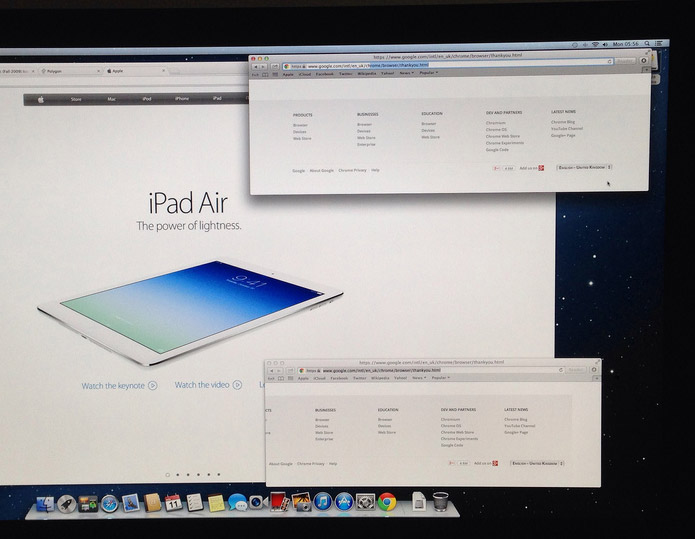Click Watch the video link

pyautogui.click(x=208, y=385)
